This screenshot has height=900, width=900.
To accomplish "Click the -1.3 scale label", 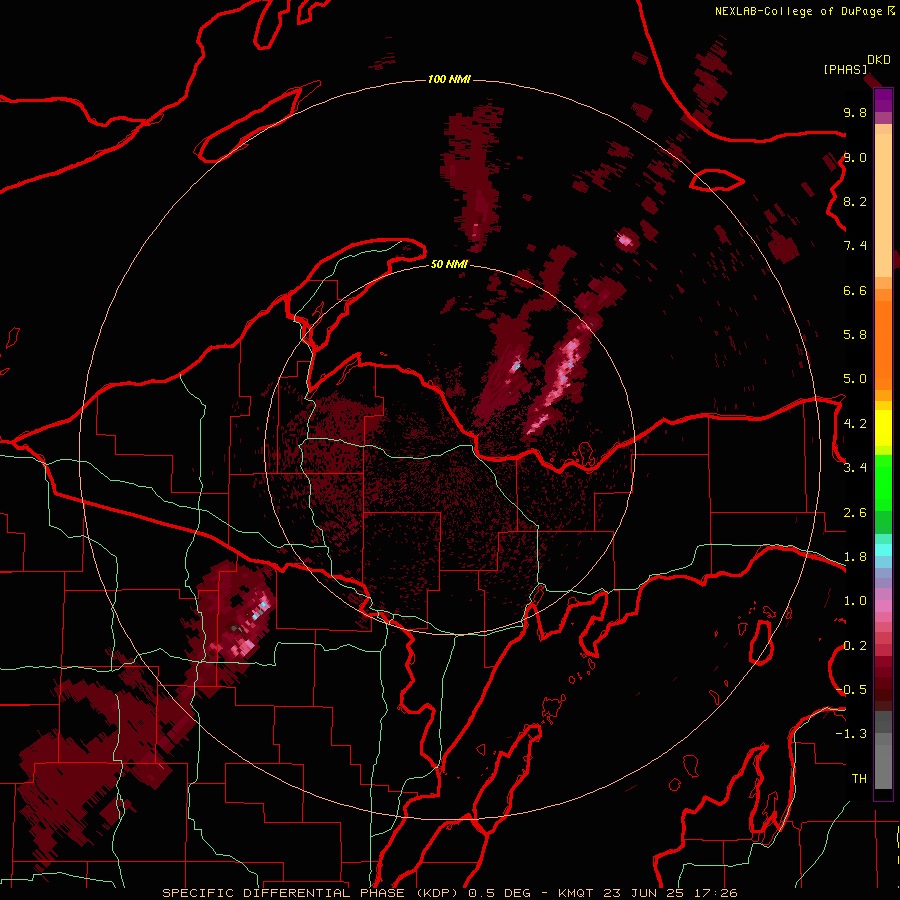I will click(x=851, y=734).
